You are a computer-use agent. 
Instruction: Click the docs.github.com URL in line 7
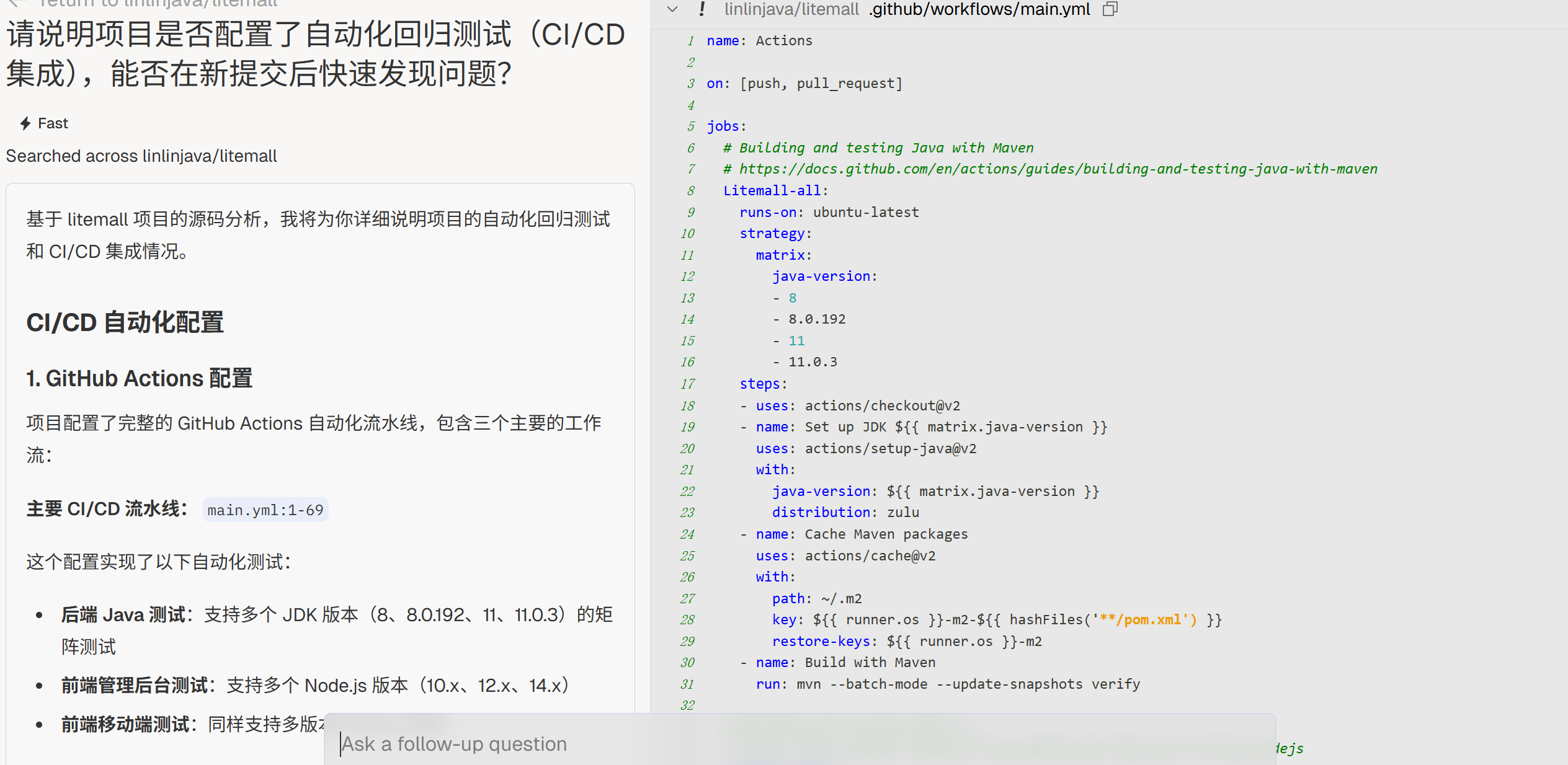(1058, 169)
